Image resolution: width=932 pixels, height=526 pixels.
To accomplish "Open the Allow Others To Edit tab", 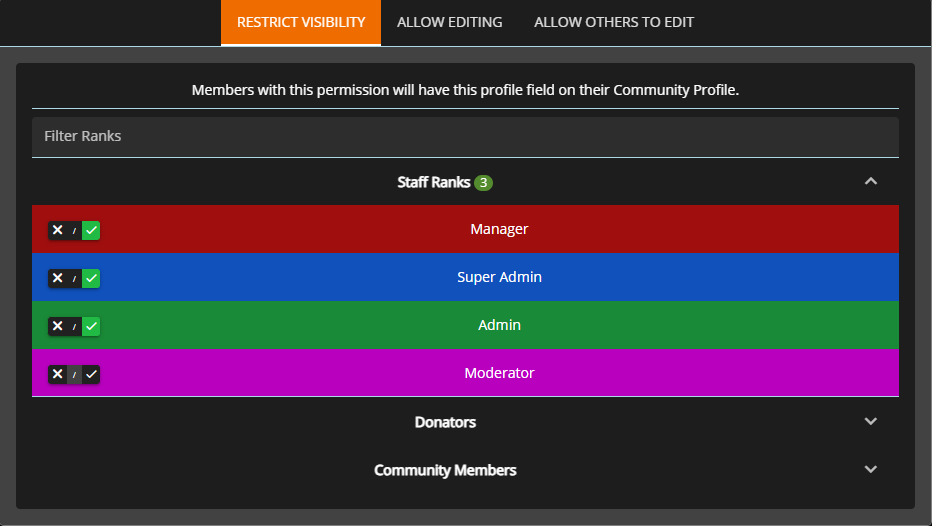I will point(613,22).
